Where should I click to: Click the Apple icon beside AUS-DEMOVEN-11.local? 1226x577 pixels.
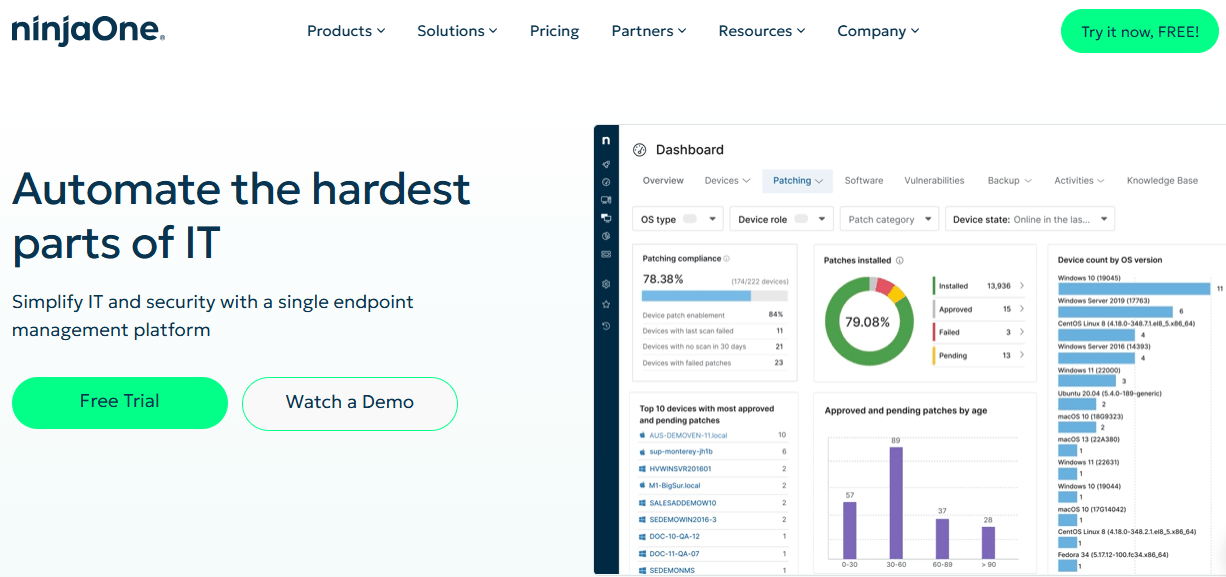[x=642, y=435]
